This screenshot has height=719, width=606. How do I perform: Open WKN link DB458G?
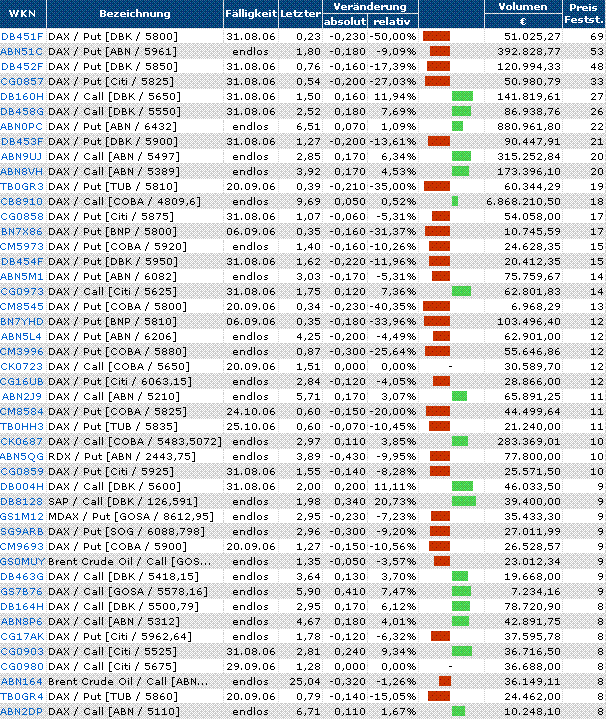[22, 111]
